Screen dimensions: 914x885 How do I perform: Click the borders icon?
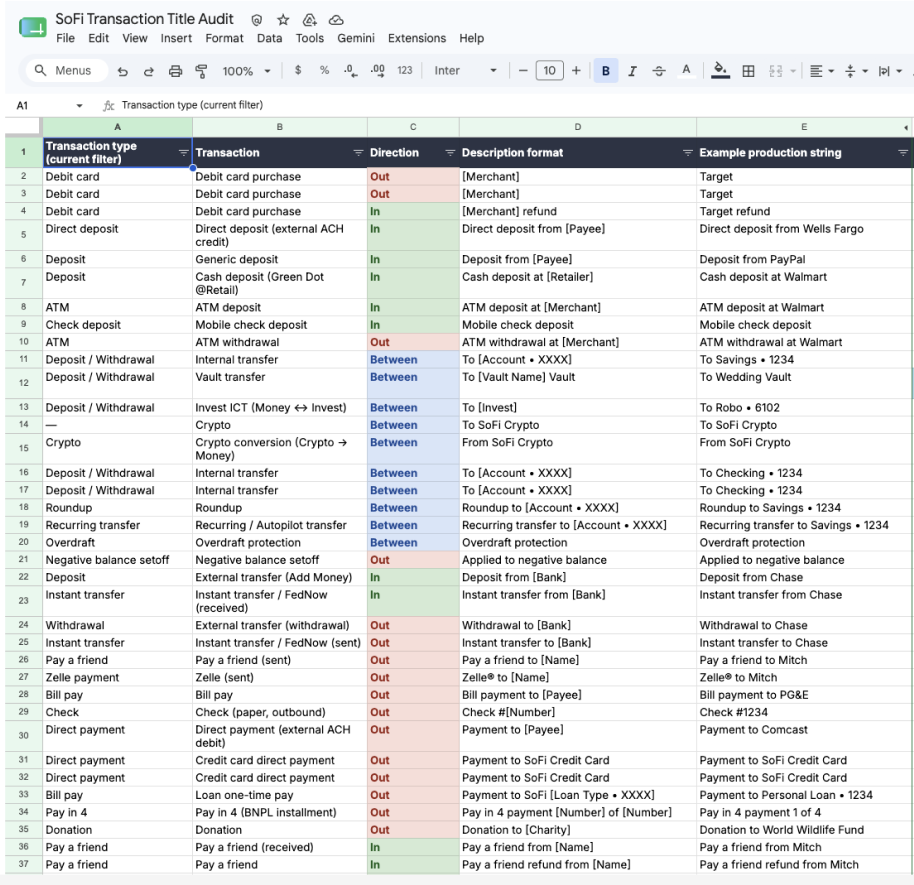[x=748, y=71]
